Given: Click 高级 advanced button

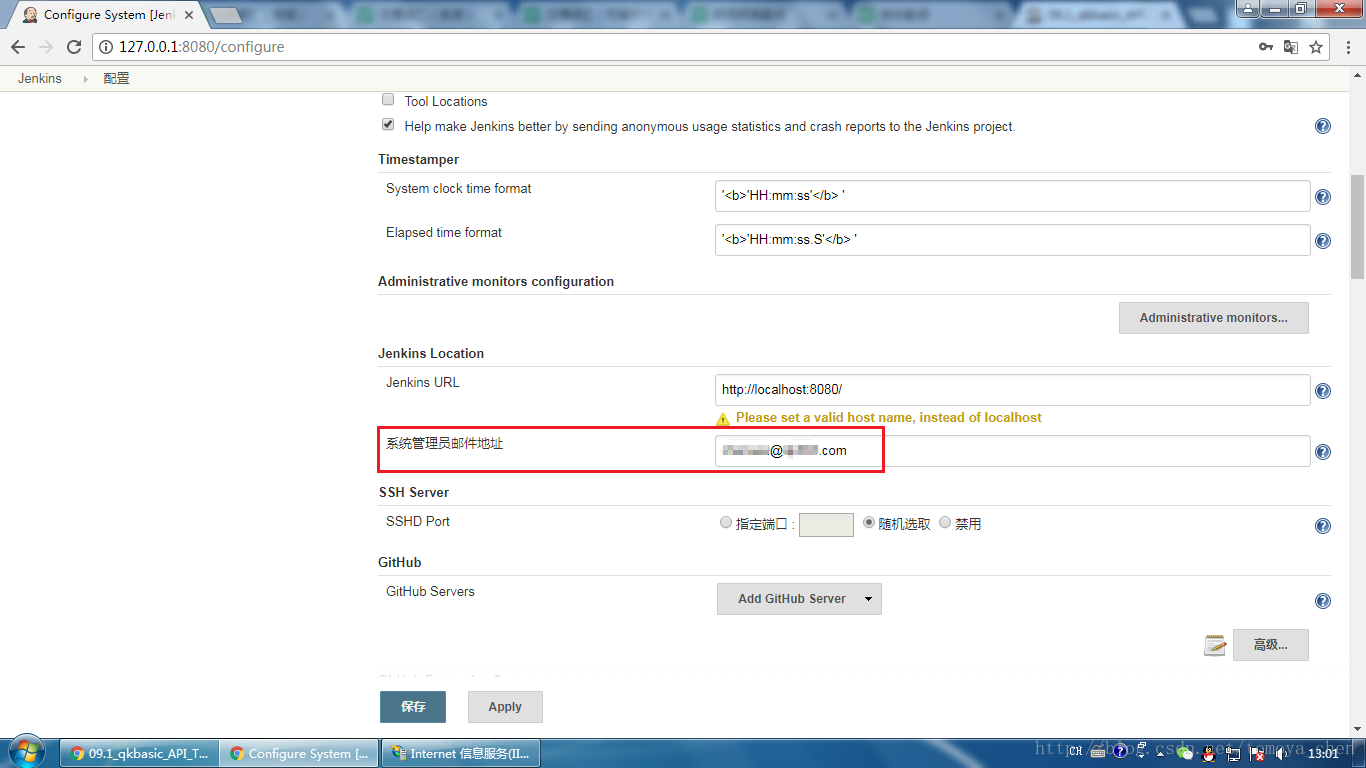Looking at the screenshot, I should tap(1271, 645).
